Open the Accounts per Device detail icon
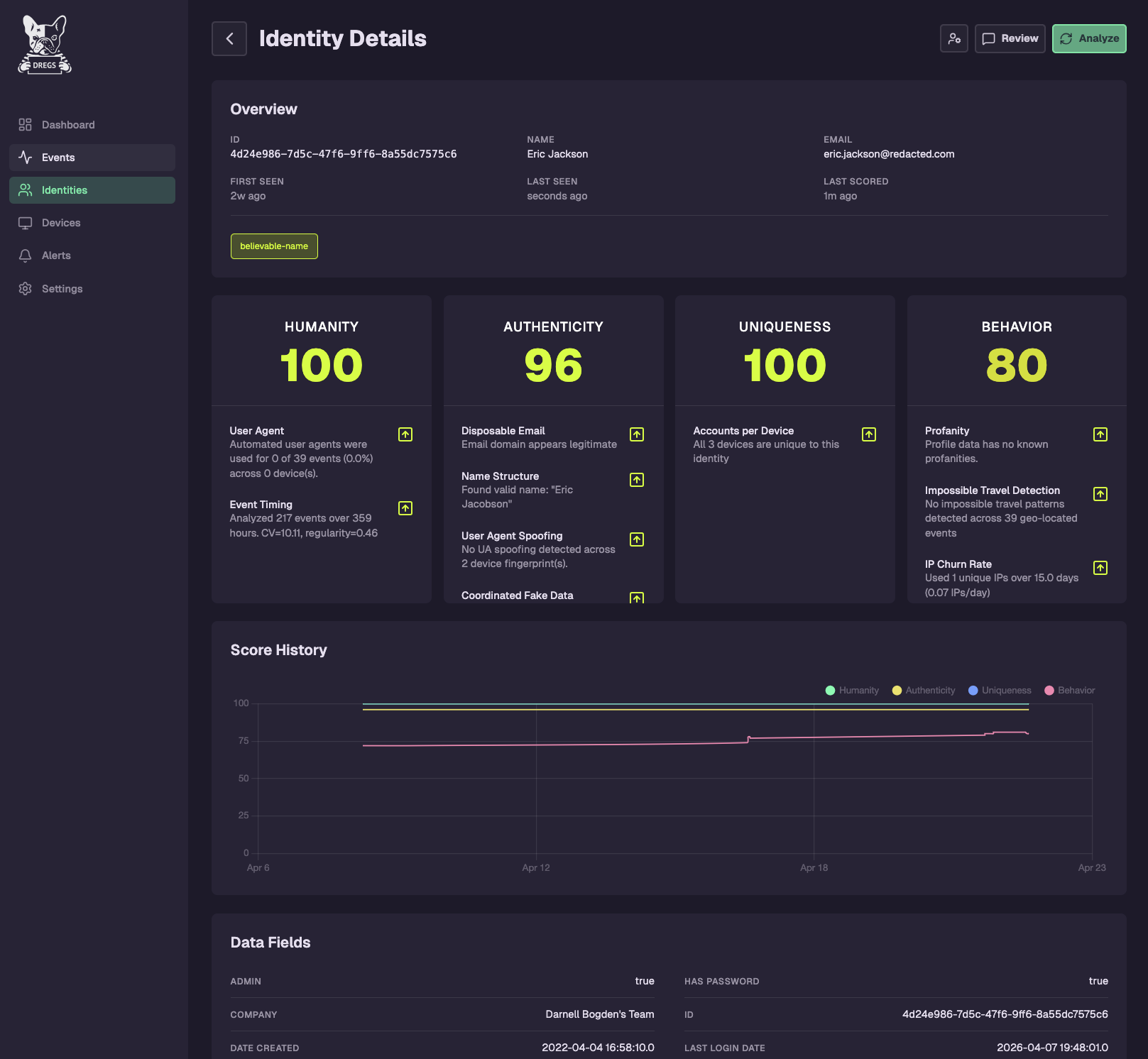This screenshot has width=1148, height=1059. tap(868, 434)
